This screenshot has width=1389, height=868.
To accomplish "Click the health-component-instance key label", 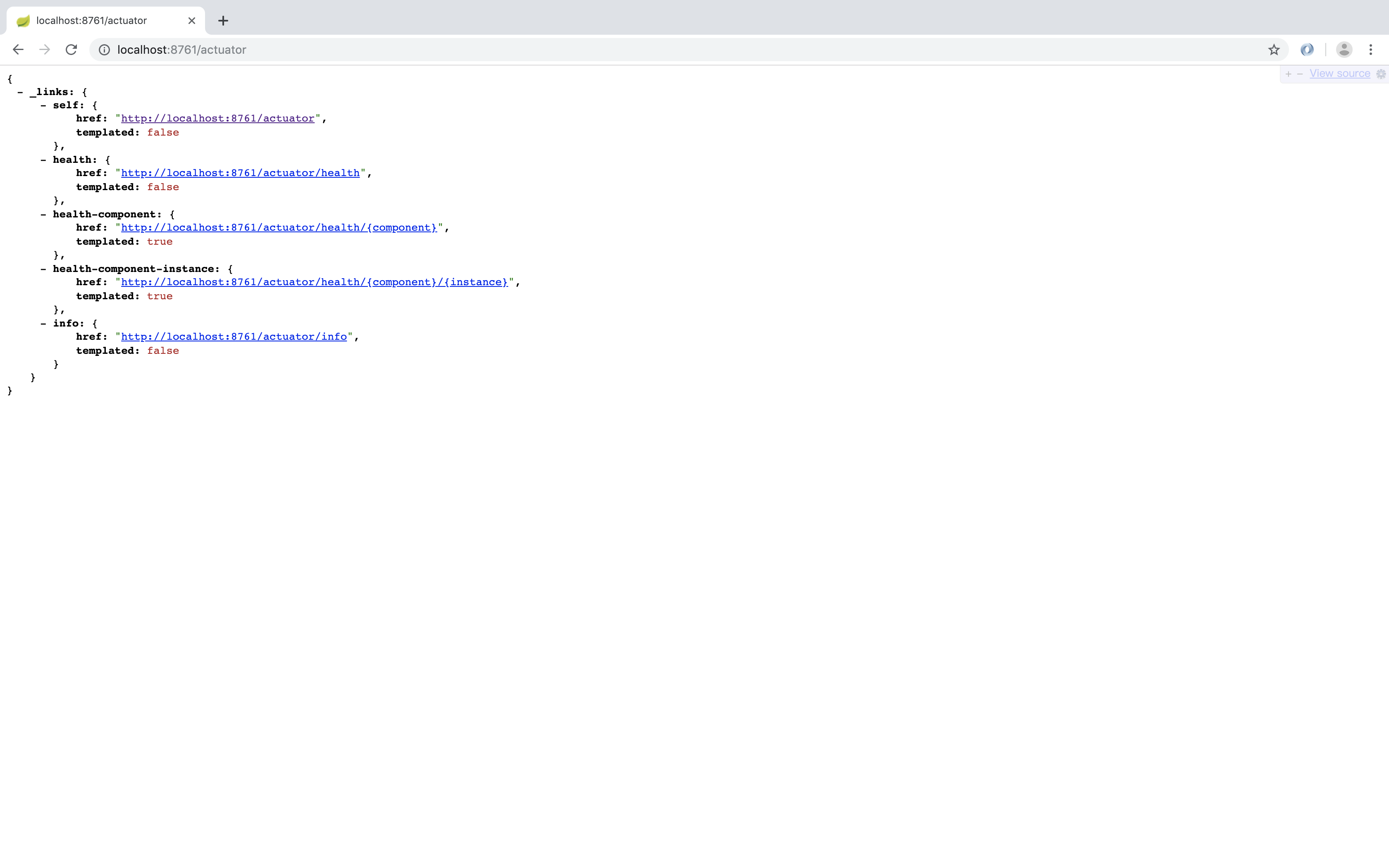I will [133, 269].
